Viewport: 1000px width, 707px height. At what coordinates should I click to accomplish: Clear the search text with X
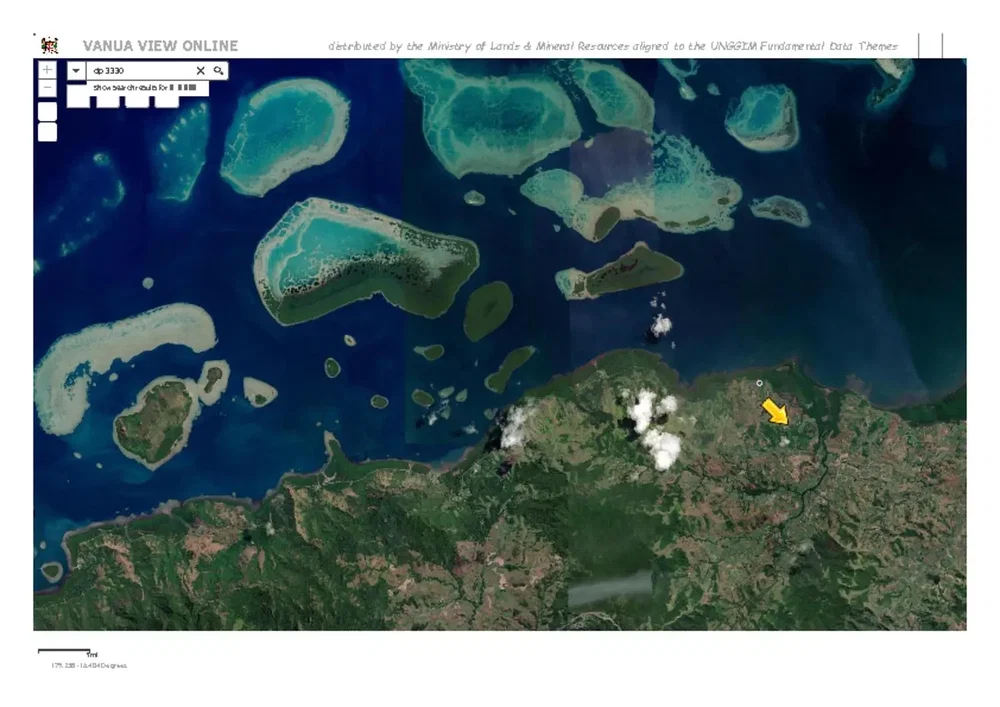coord(200,71)
